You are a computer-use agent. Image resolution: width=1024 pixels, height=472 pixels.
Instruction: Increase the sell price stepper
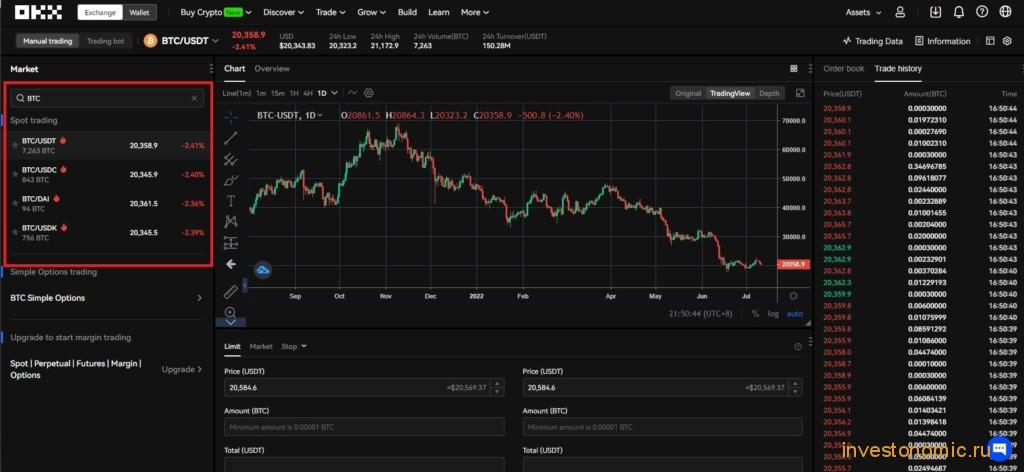click(797, 383)
